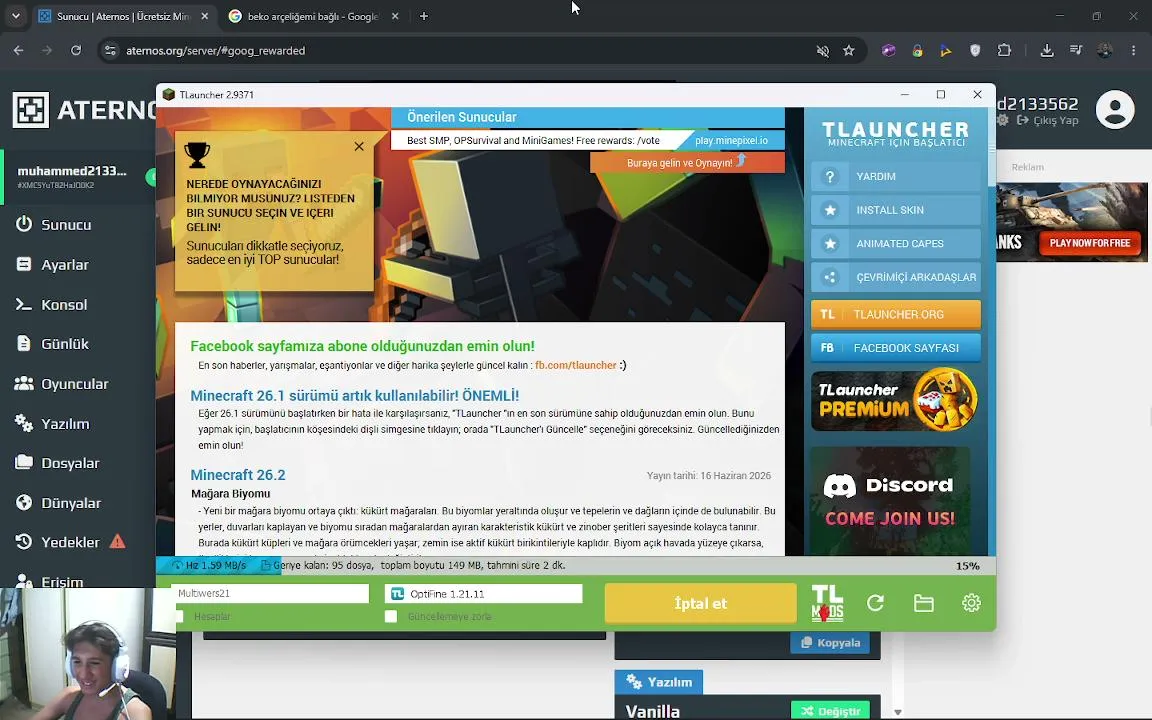Bookmark this page with the star icon

point(849,51)
